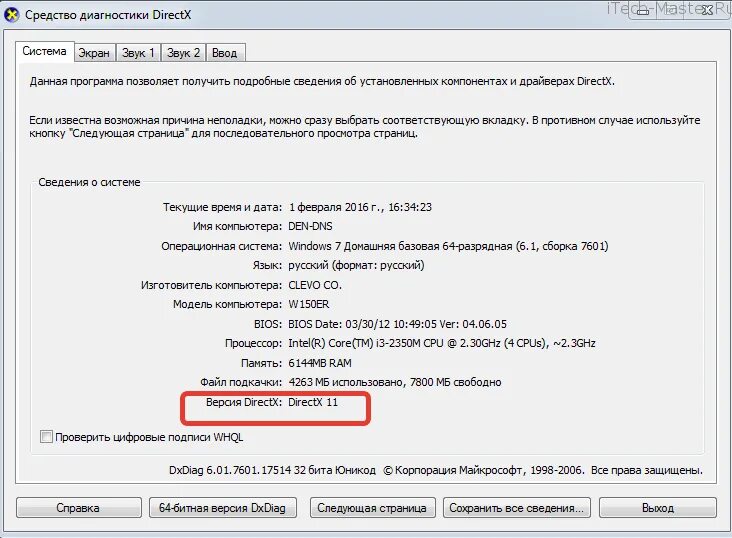Click the Текущие время и дата label
The height and width of the screenshot is (538, 732).
[223, 207]
